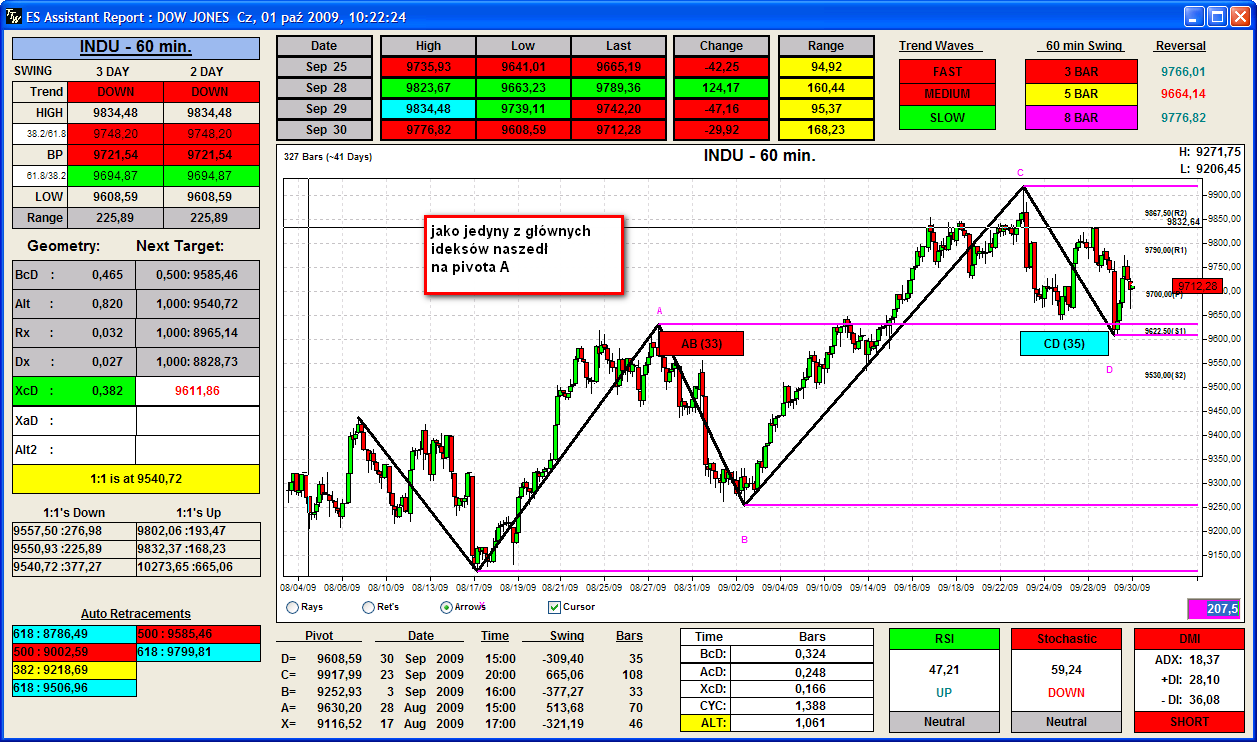Image resolution: width=1257 pixels, height=742 pixels.
Task: Click the Low column header
Action: [523, 46]
